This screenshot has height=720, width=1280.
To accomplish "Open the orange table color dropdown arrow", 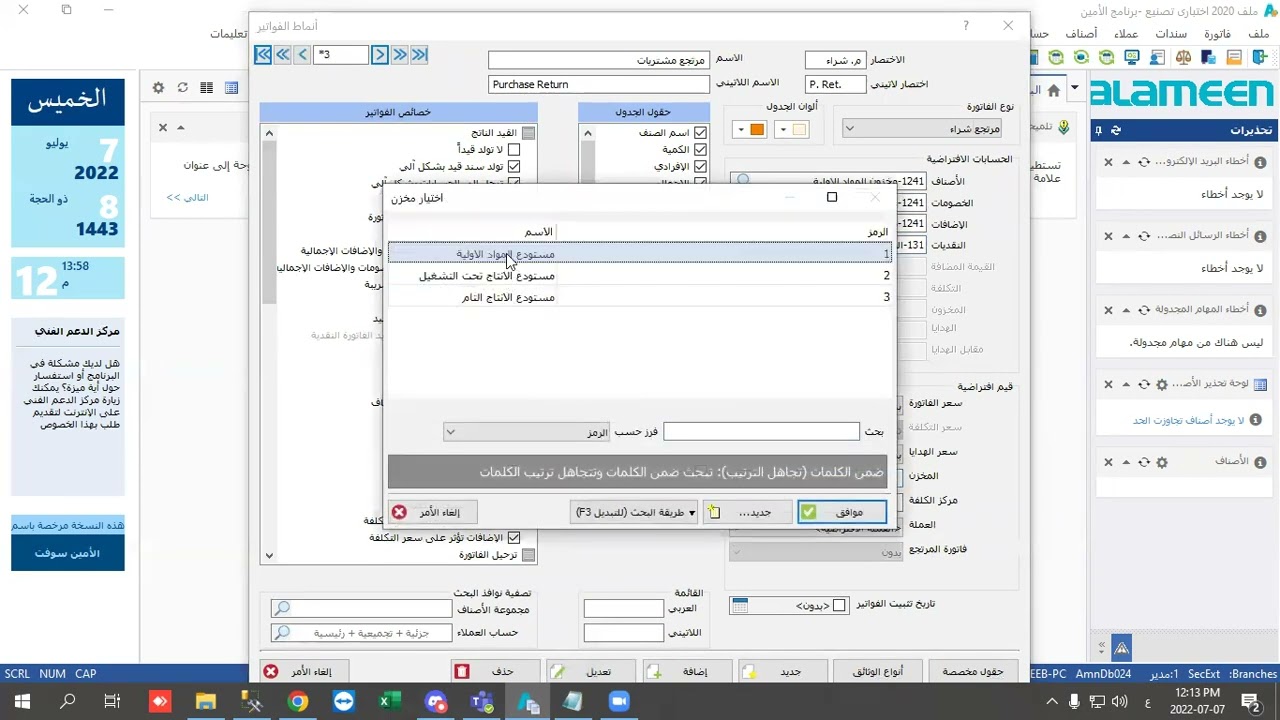I will [x=741, y=129].
